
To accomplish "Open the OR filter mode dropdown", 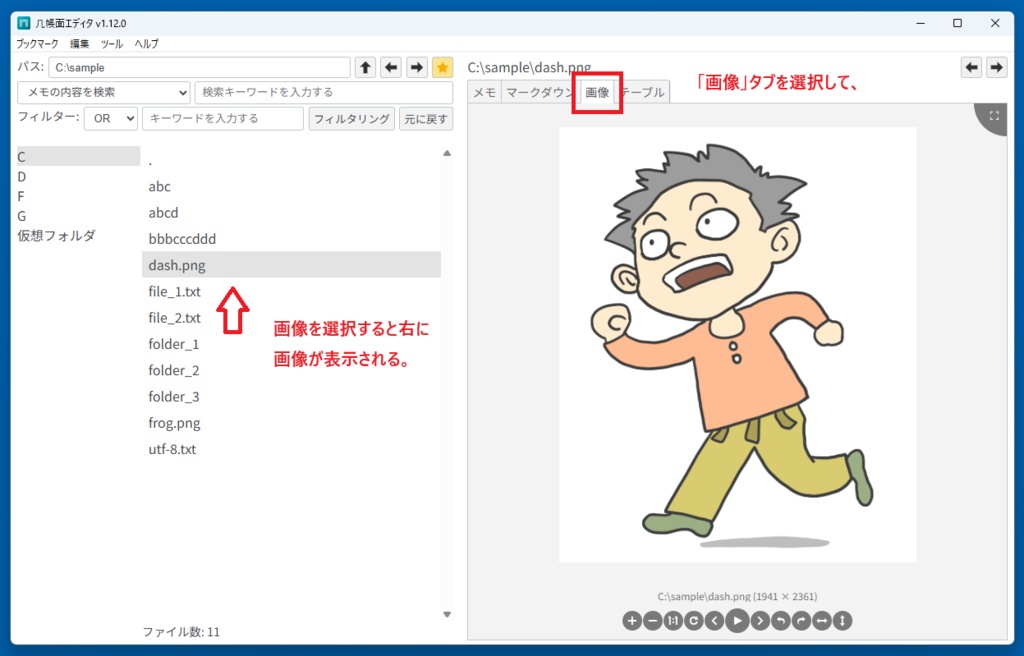I will (110, 118).
